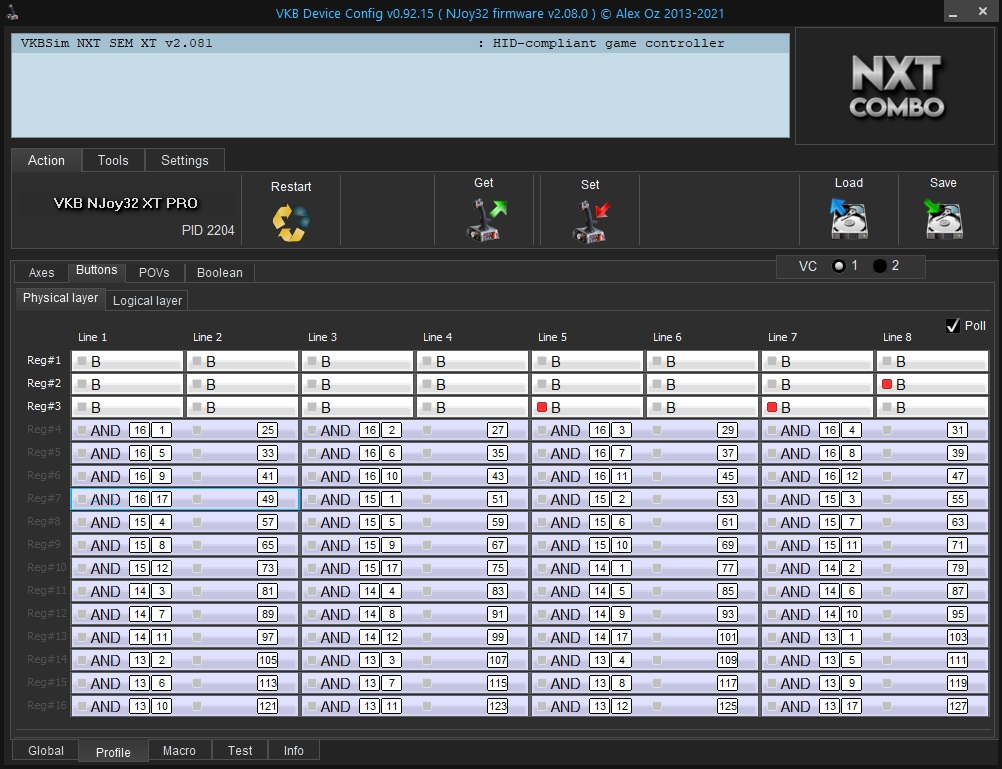The width and height of the screenshot is (1002, 769).
Task: Switch to the POVs tab
Action: [154, 273]
